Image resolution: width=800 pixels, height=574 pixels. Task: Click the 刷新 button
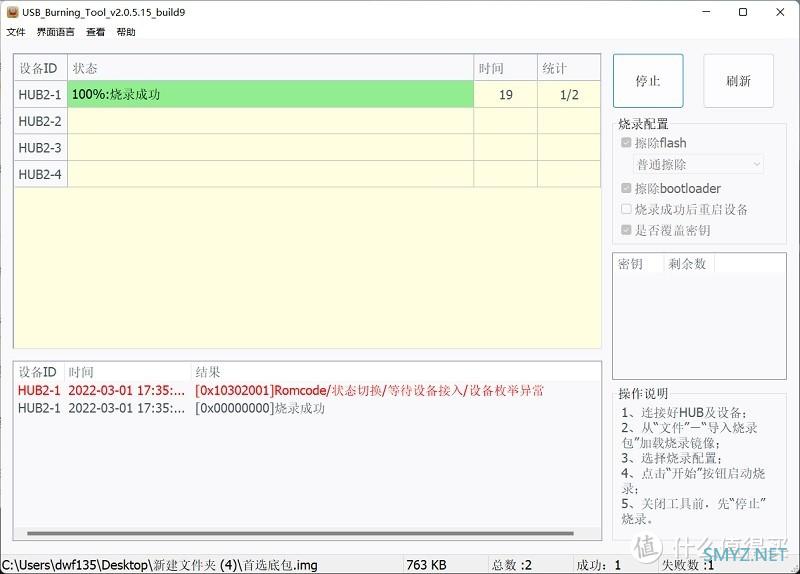click(x=738, y=81)
